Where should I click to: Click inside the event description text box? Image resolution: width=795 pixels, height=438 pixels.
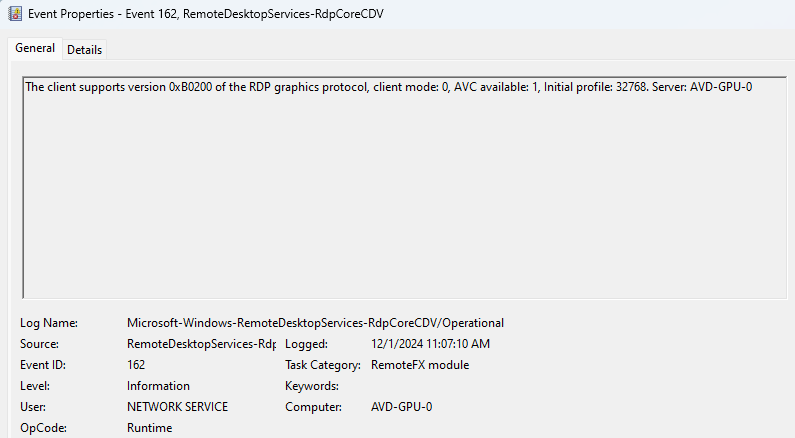[405, 188]
